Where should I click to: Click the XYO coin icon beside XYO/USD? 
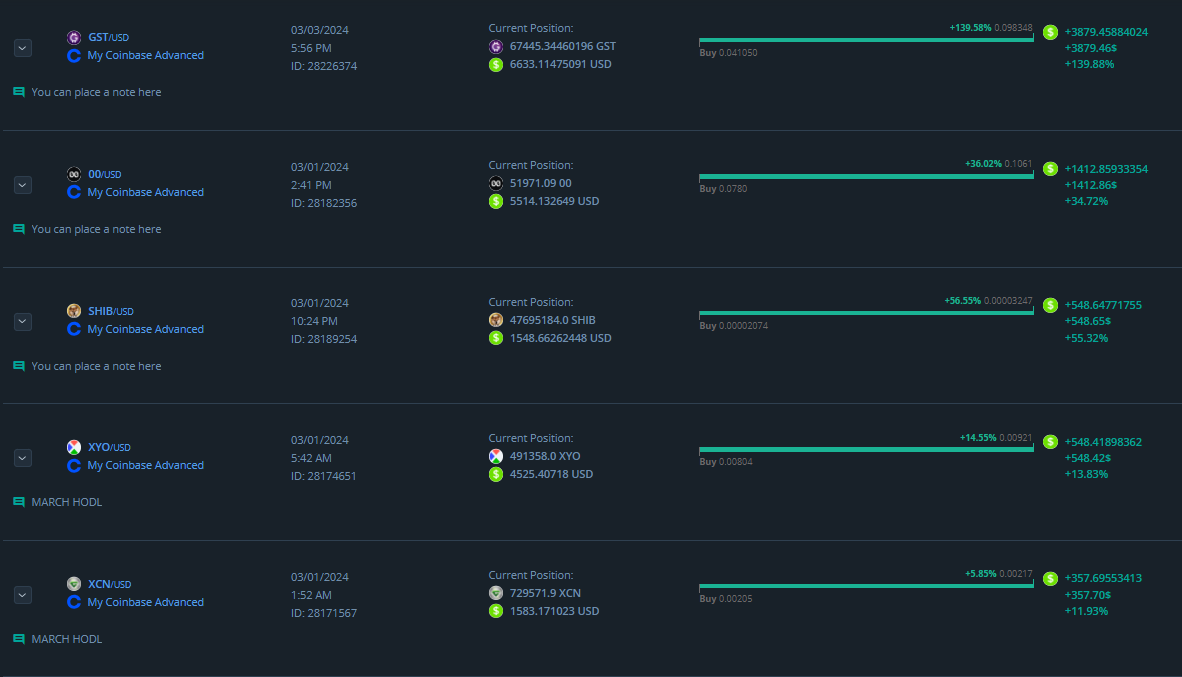(x=74, y=447)
